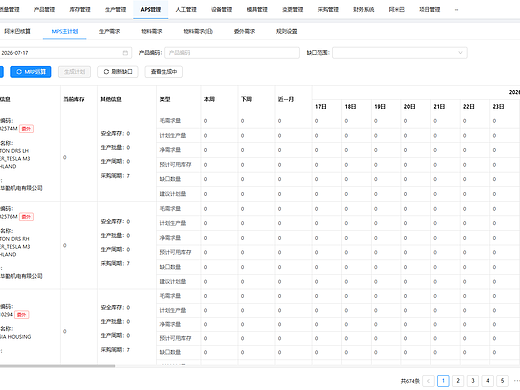Open the 生产管理 top menu
Image resolution: width=520 pixels, height=390 pixels.
(x=115, y=10)
